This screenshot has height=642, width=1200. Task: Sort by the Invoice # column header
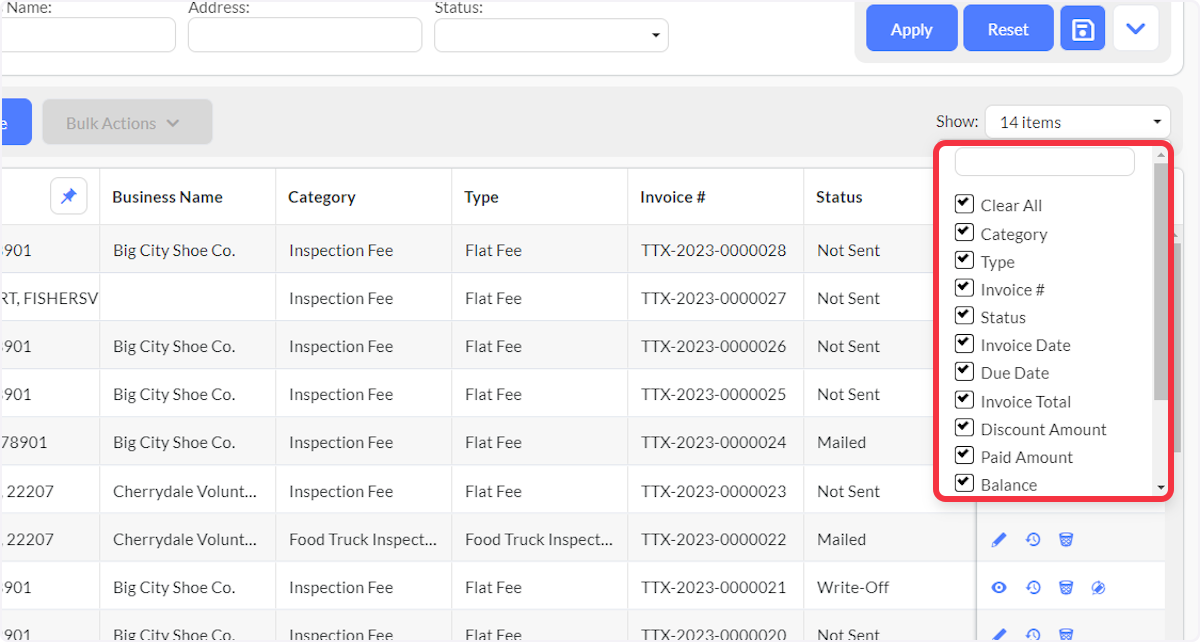pyautogui.click(x=673, y=197)
